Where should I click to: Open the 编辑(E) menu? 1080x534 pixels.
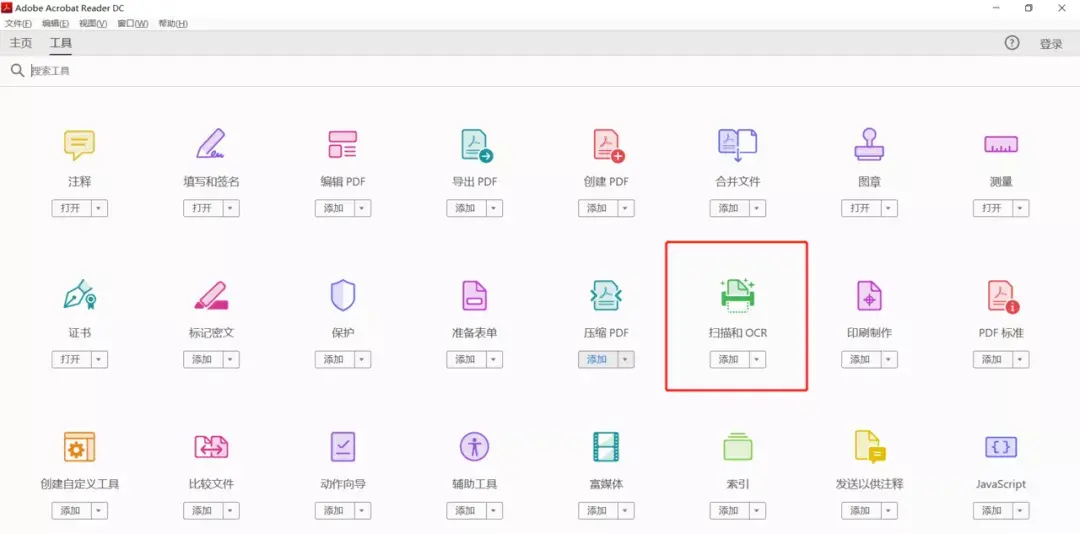pyautogui.click(x=55, y=23)
